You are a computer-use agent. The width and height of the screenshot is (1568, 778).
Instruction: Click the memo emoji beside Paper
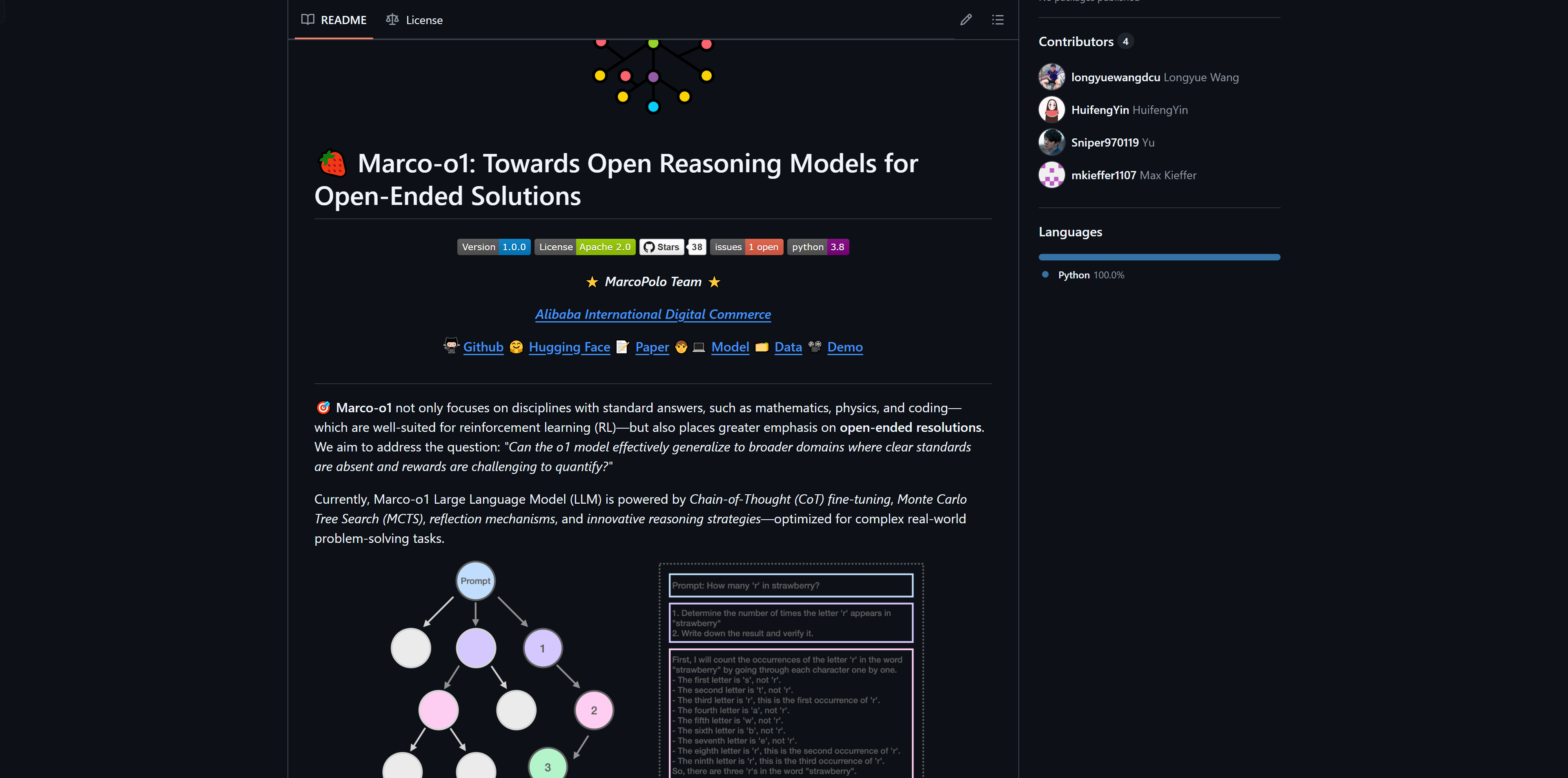point(622,347)
